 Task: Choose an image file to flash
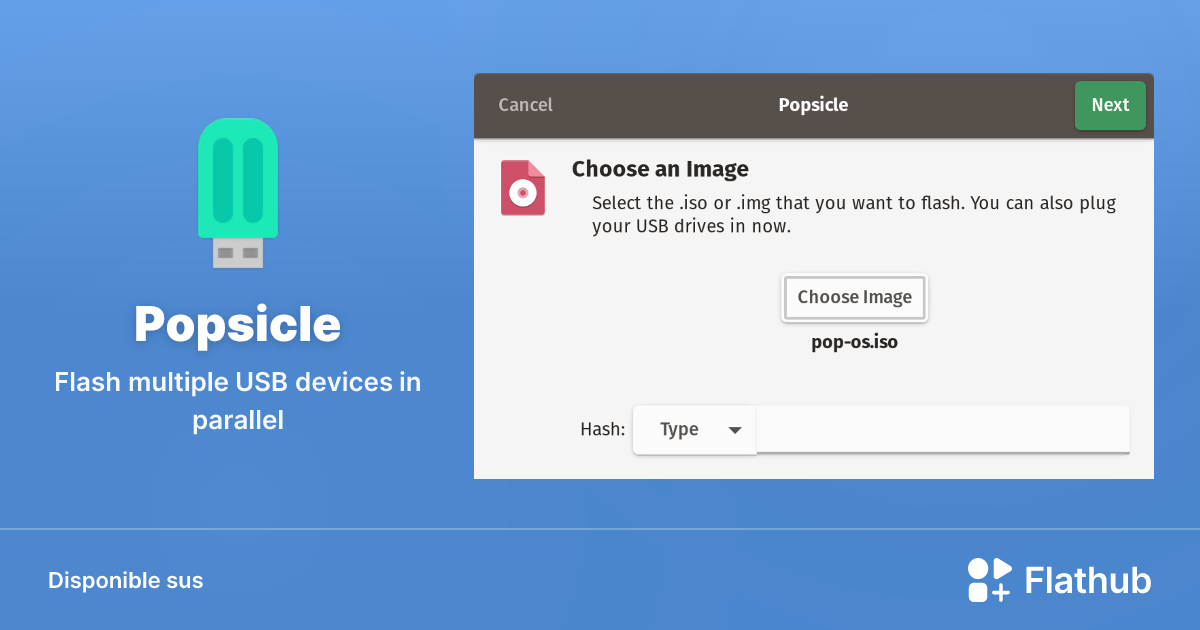(855, 297)
